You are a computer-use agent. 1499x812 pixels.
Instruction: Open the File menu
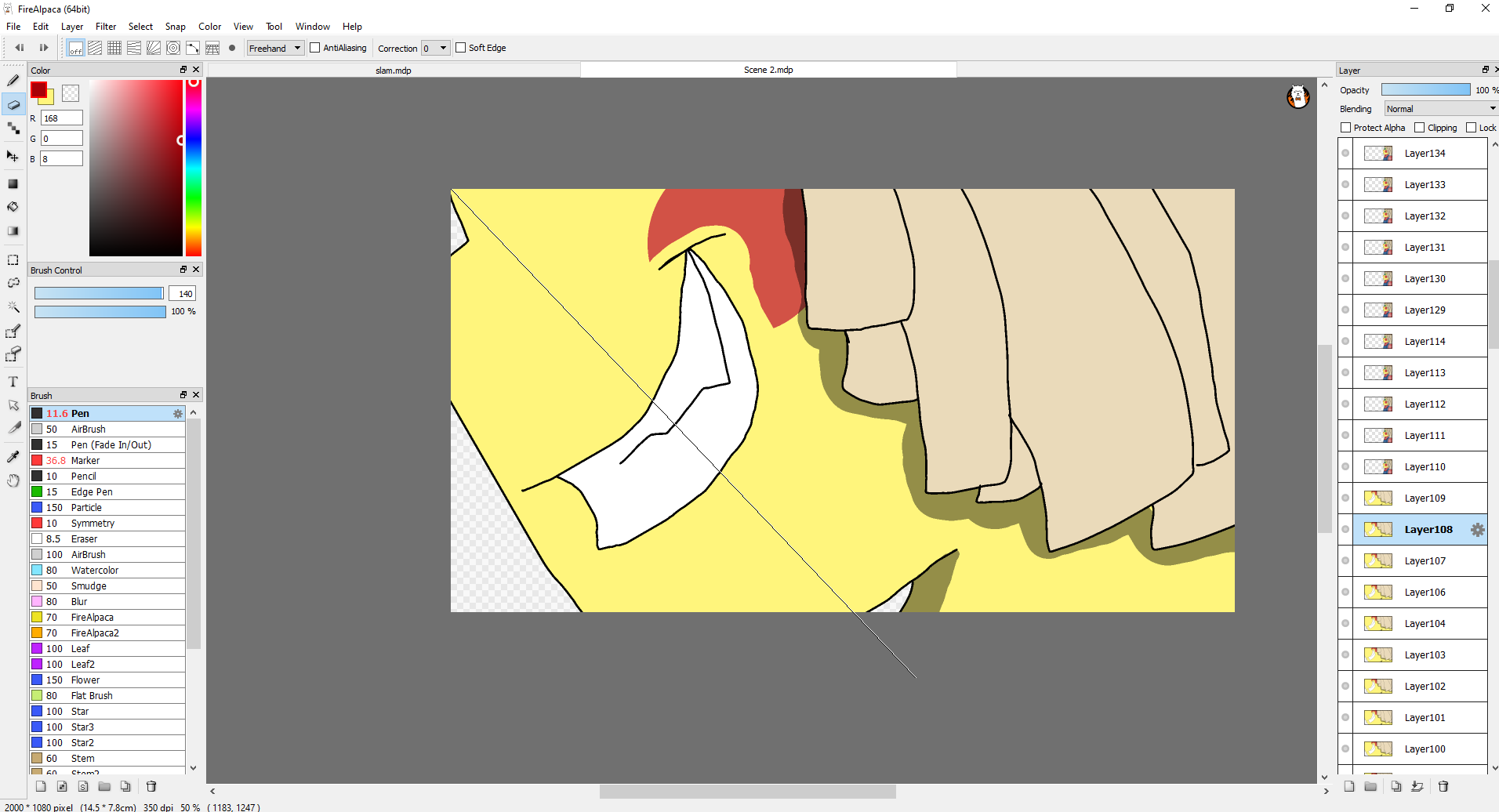coord(13,27)
